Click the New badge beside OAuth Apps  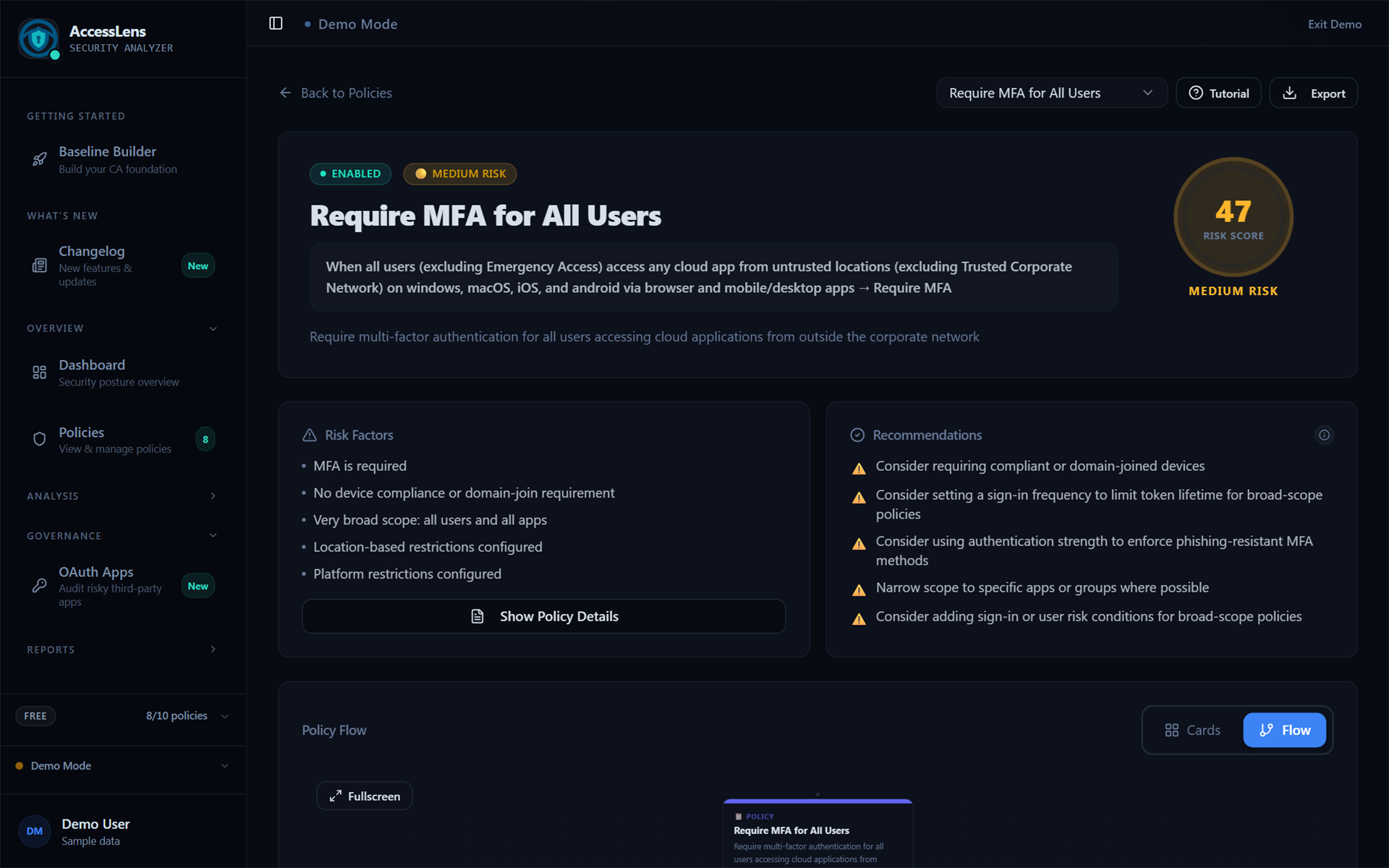197,586
